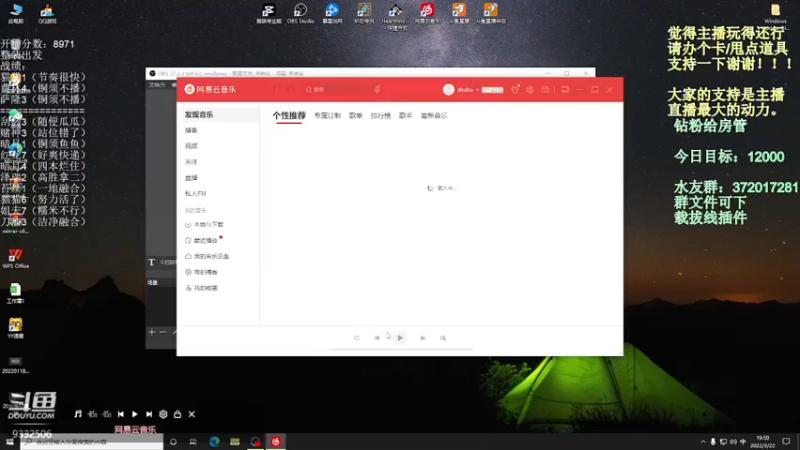Switch to the 最新音乐 tab
The image size is (800, 450).
434,116
